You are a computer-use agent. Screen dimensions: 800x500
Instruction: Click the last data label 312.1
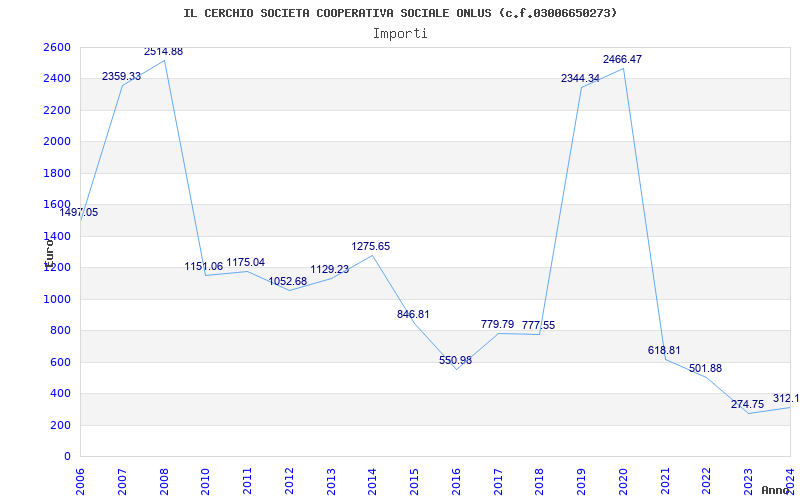click(x=786, y=398)
